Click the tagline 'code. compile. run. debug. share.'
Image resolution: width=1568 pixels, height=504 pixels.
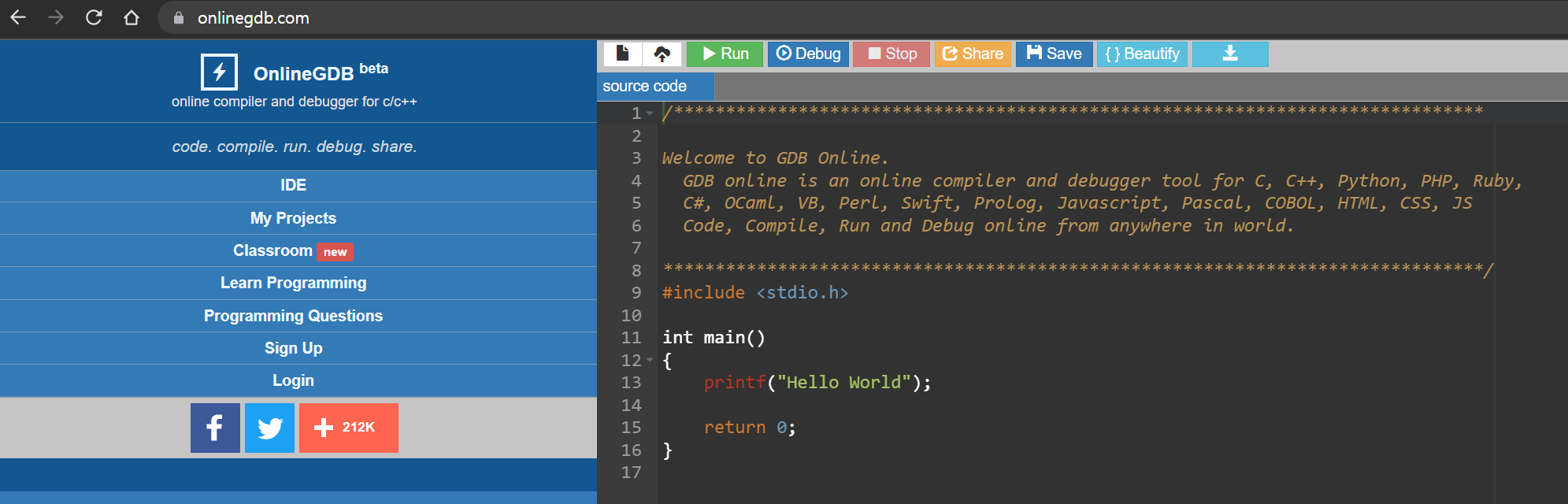pos(294,146)
